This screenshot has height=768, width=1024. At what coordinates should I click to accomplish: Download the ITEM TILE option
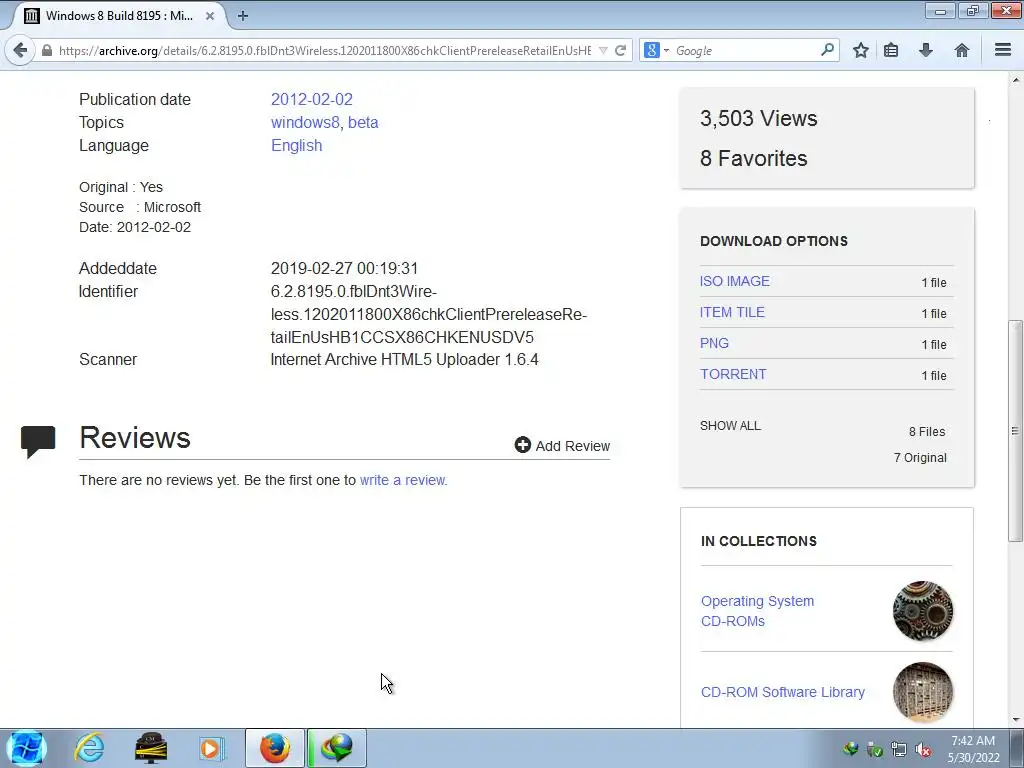[x=732, y=312]
